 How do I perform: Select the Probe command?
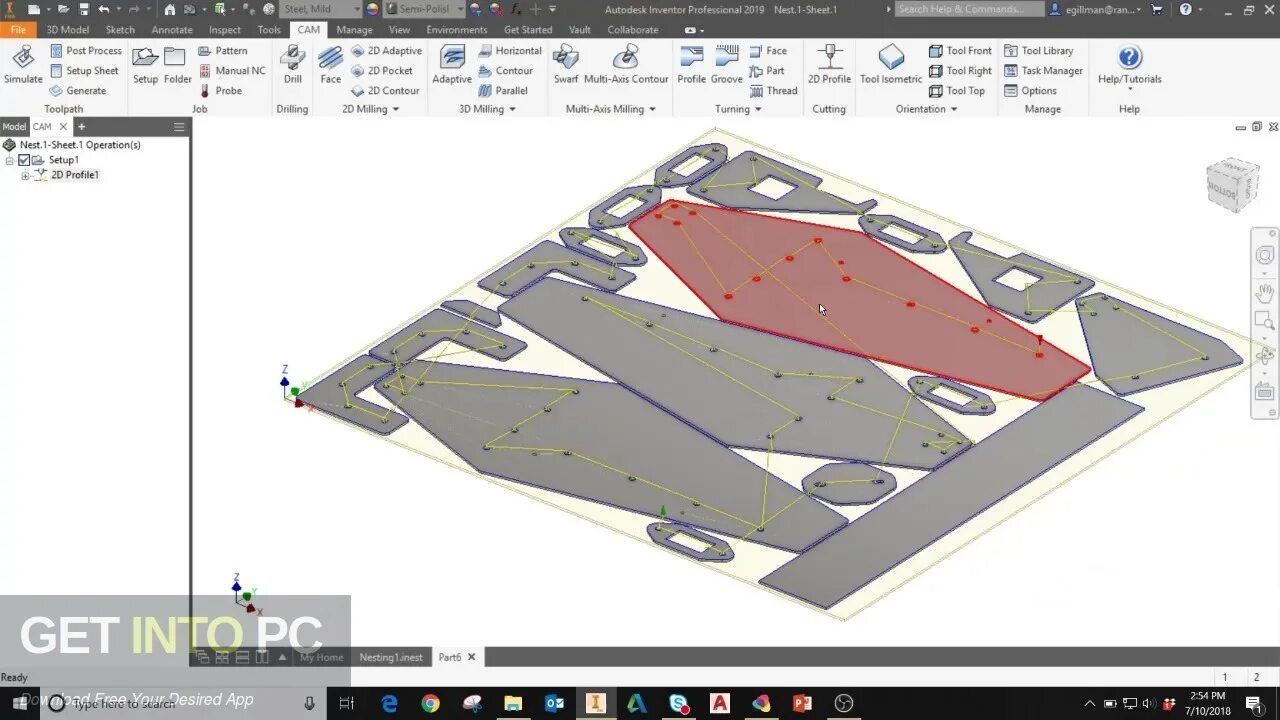tap(221, 91)
